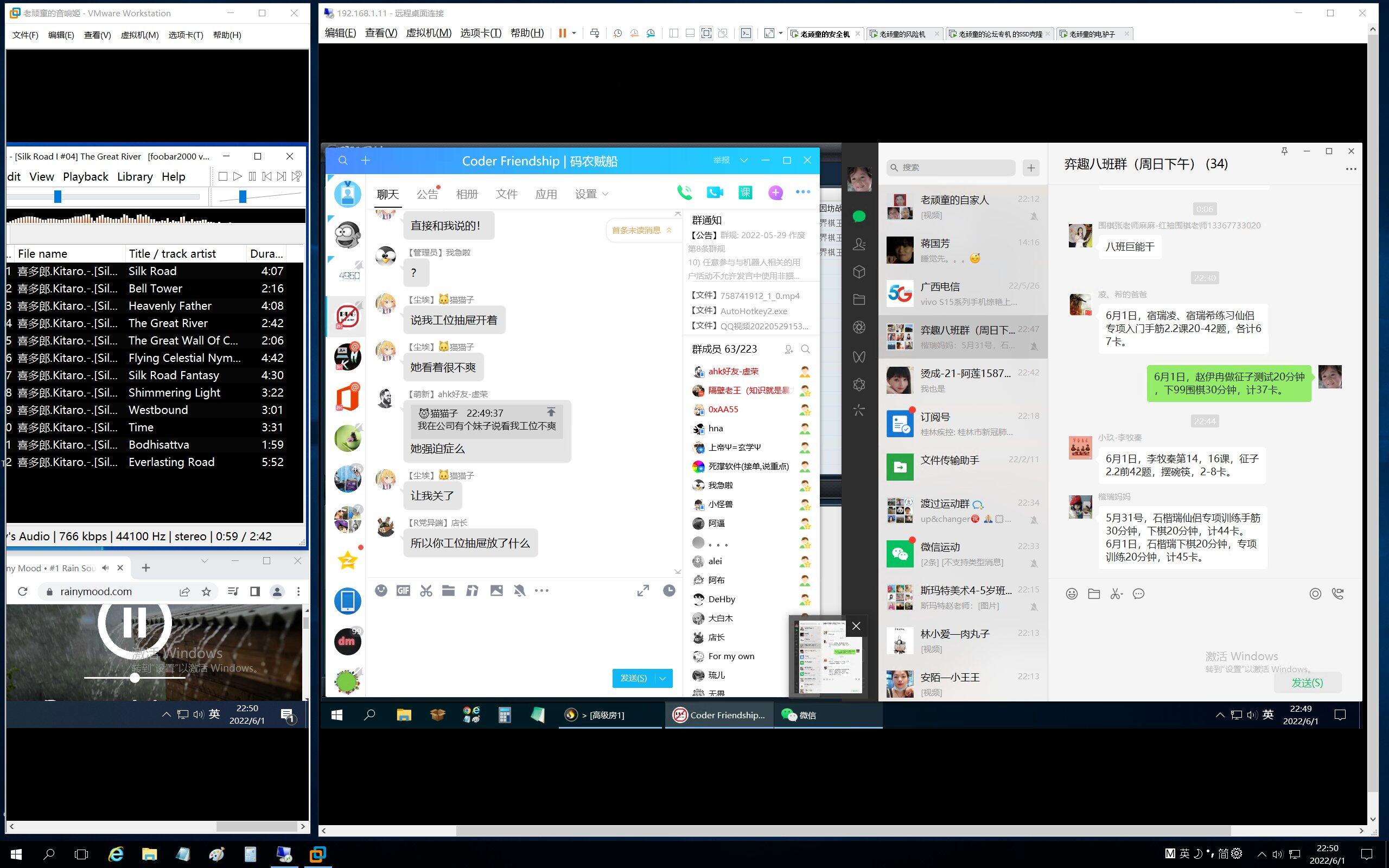Click the emoji icon in message toolbar
Image resolution: width=1389 pixels, height=868 pixels.
point(381,590)
